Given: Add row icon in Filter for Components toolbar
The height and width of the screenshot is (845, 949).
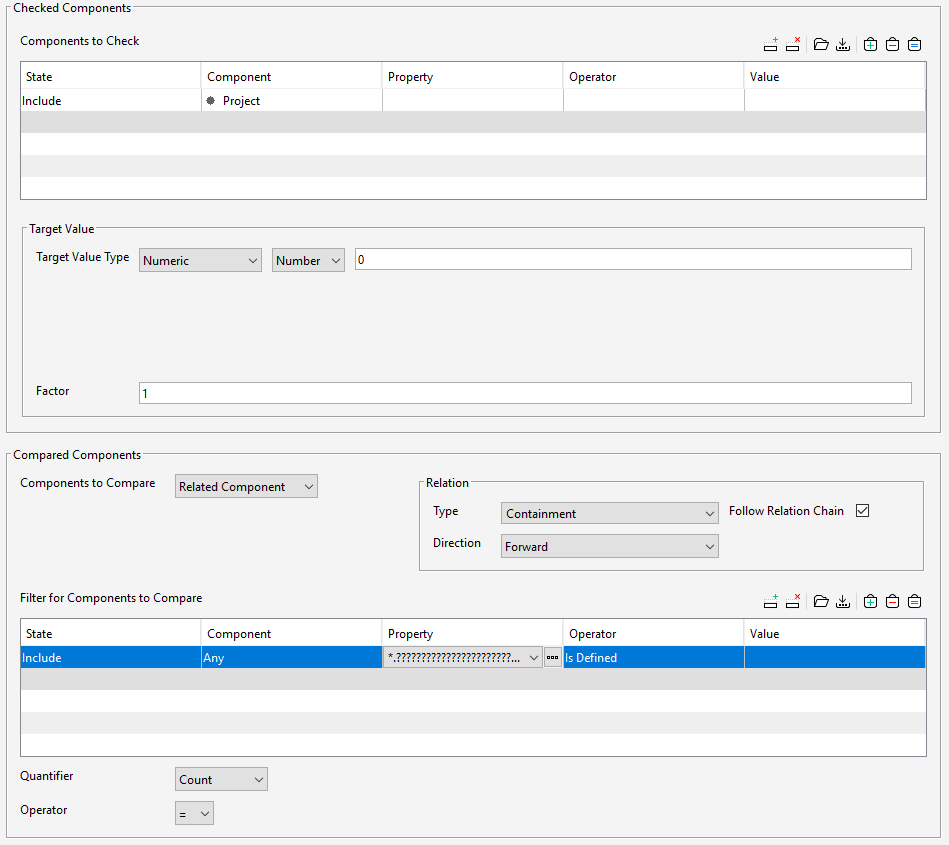Looking at the screenshot, I should coord(770,601).
